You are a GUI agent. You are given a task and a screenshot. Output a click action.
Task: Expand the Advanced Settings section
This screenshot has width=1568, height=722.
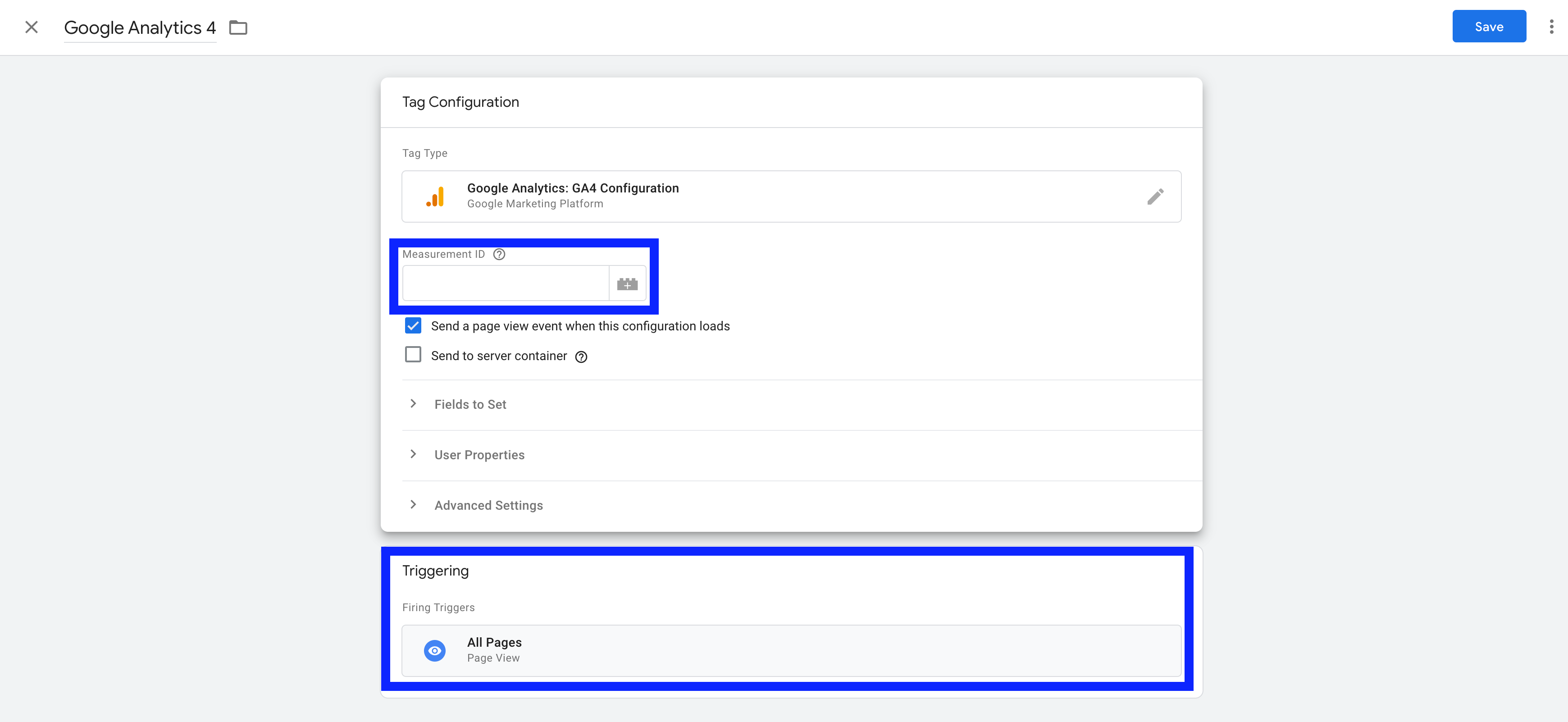(802, 506)
